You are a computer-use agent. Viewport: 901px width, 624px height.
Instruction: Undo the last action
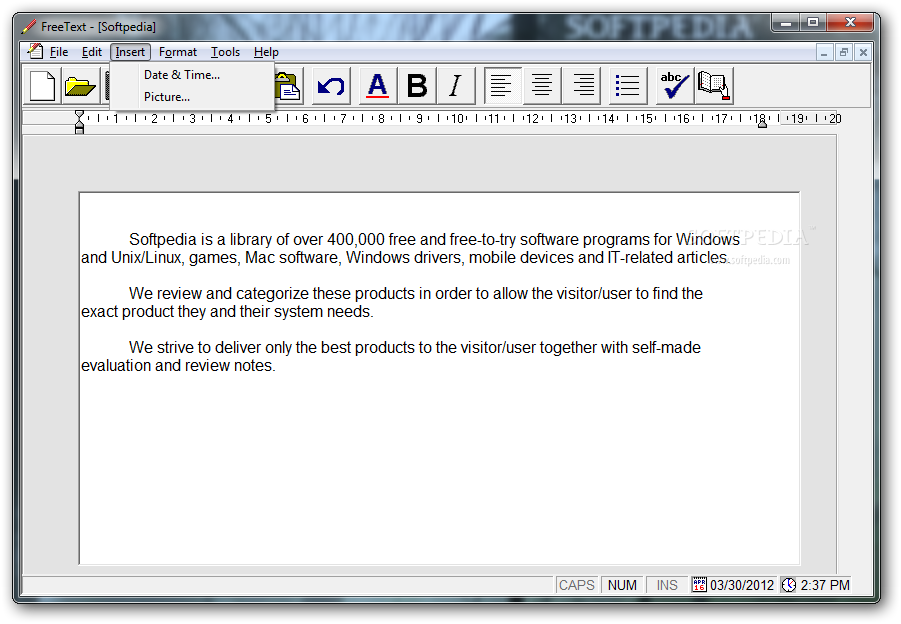coord(332,86)
